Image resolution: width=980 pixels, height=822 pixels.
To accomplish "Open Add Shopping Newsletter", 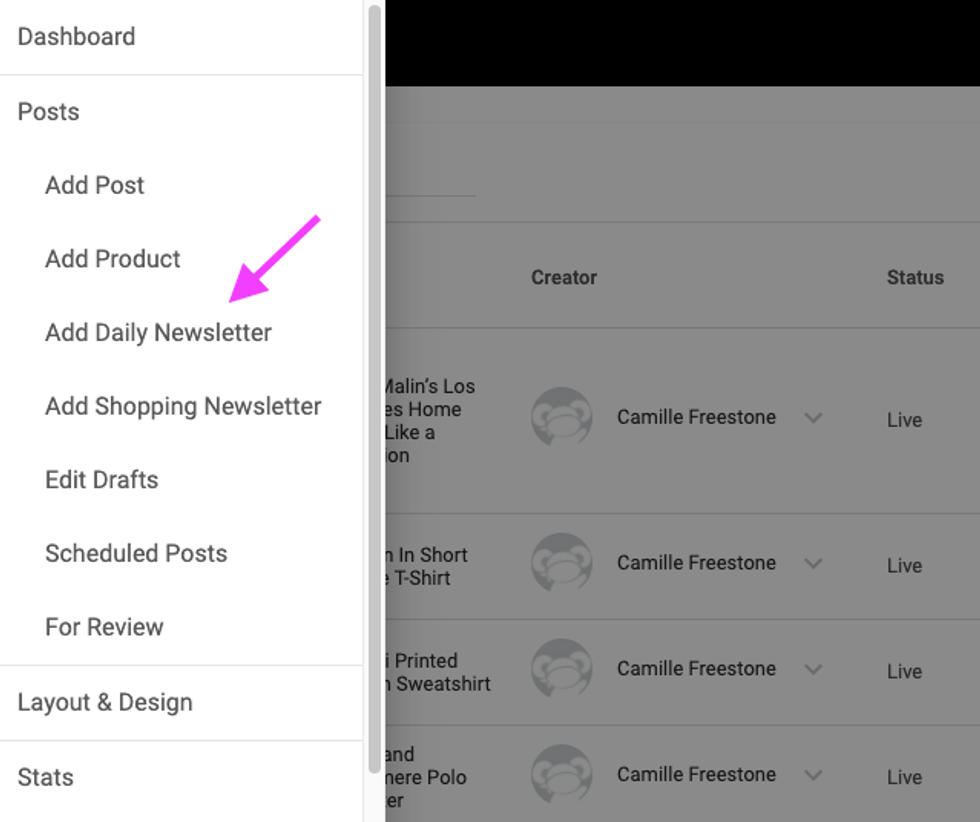I will pyautogui.click(x=183, y=407).
